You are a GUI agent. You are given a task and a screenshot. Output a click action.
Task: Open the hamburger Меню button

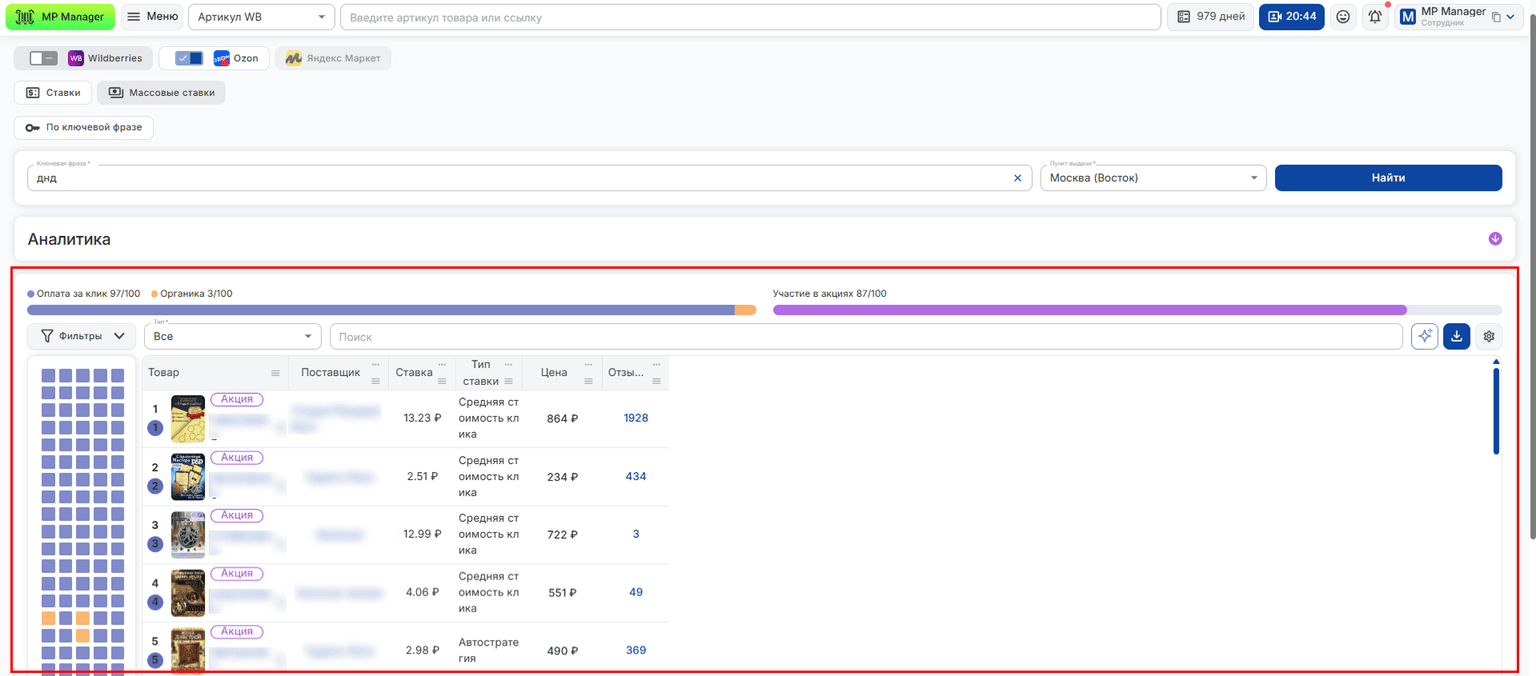pos(152,17)
